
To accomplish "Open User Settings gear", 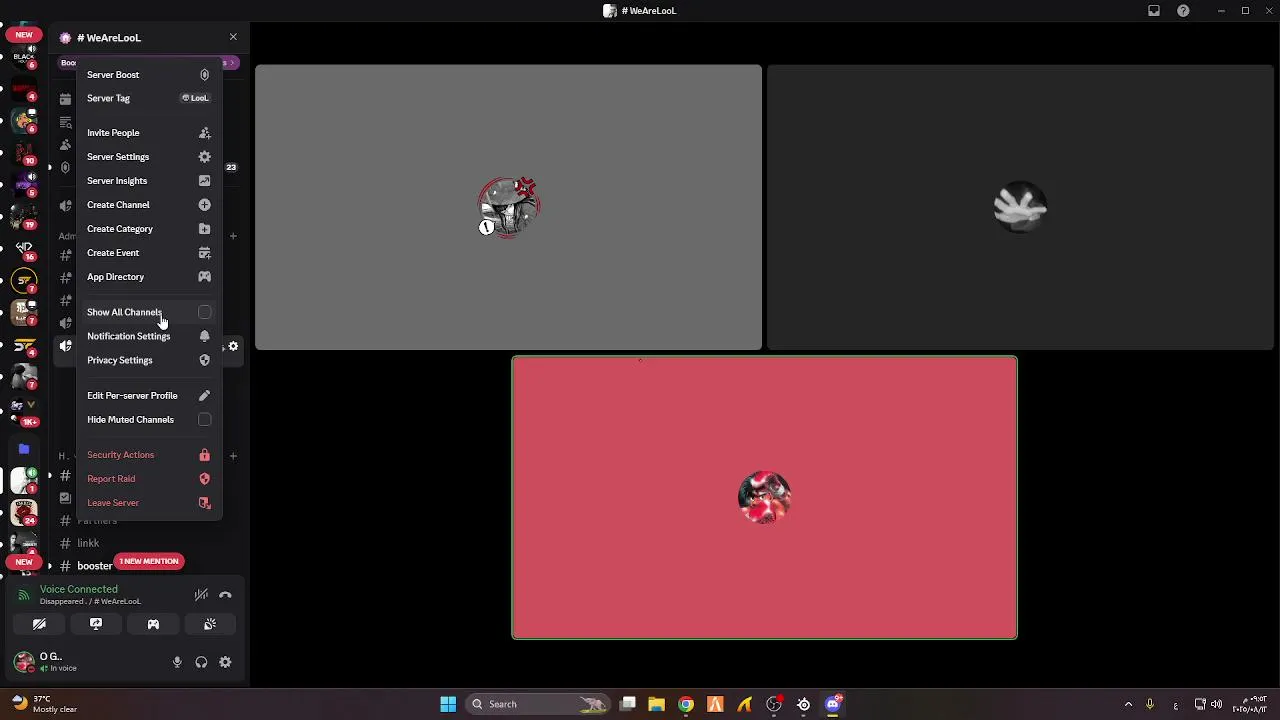I will click(x=225, y=662).
